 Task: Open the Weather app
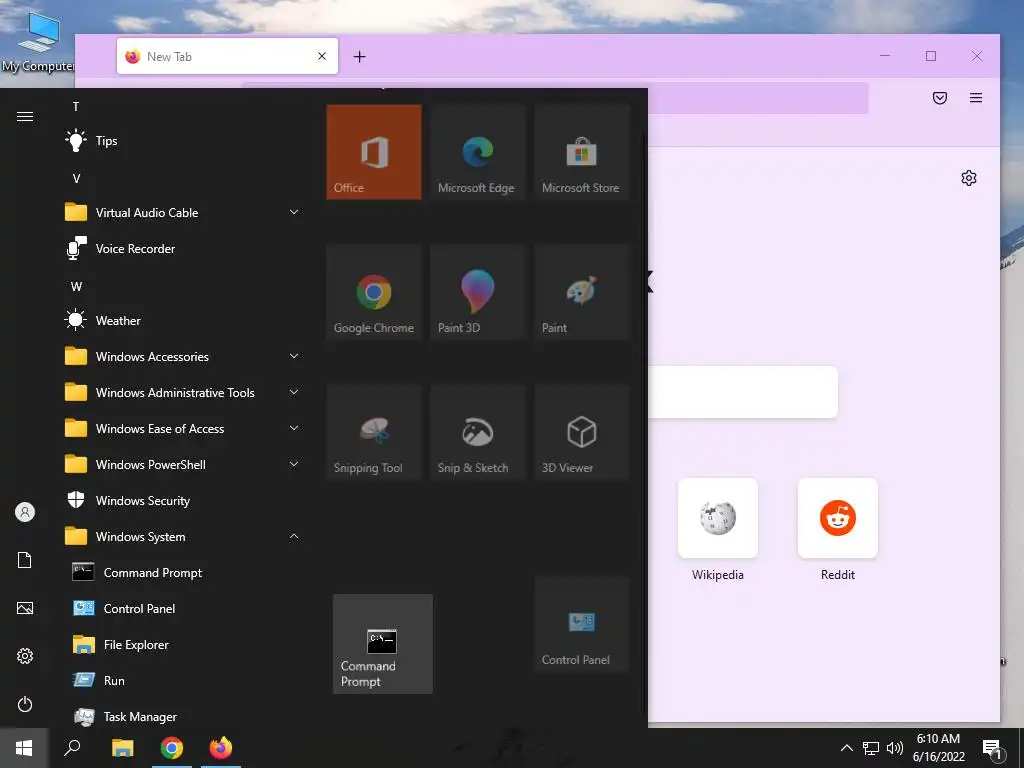183,321
